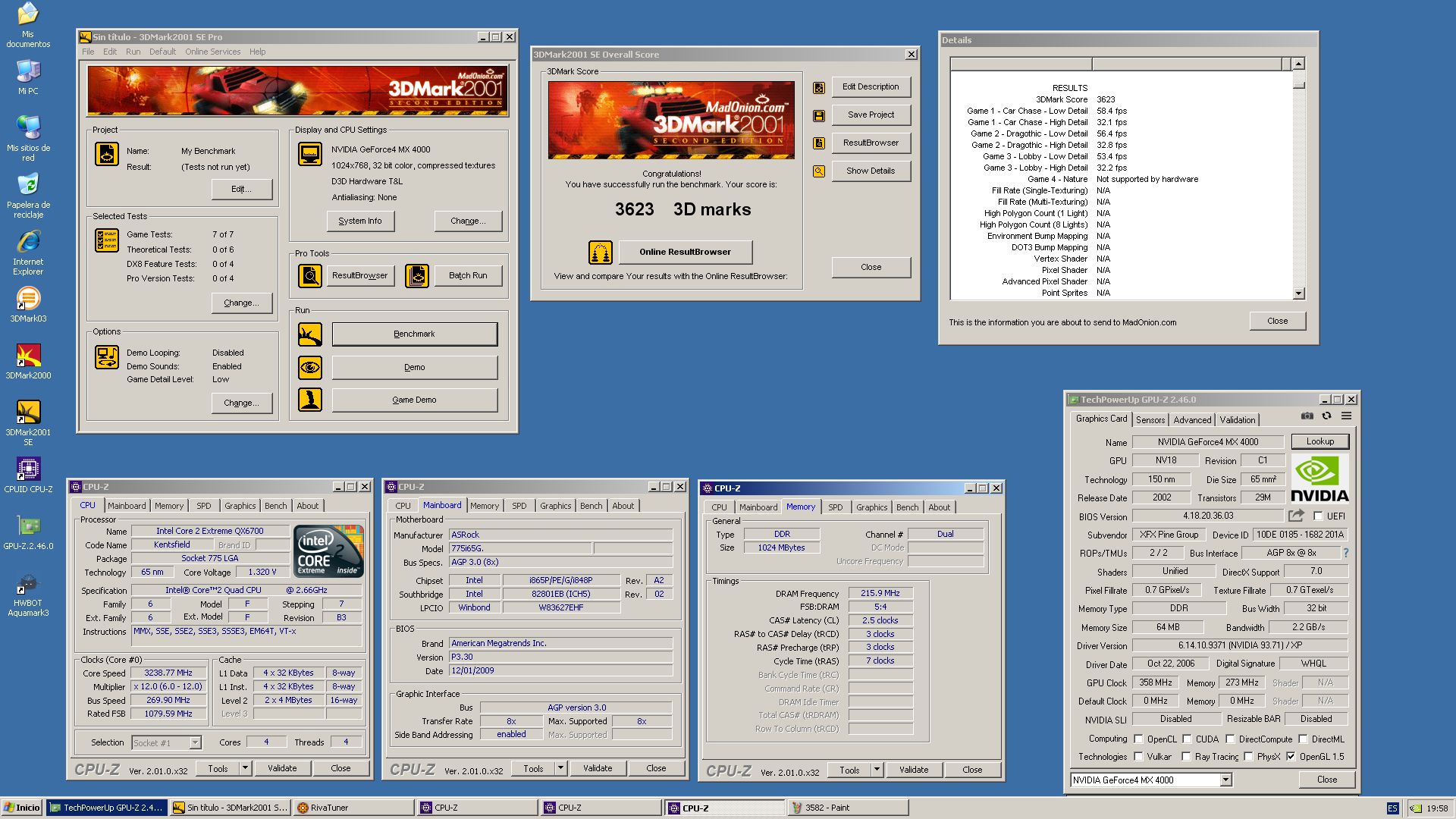The width and height of the screenshot is (1456, 819).
Task: Click the Online ResultBrowser icon in score window
Action: coord(601,253)
